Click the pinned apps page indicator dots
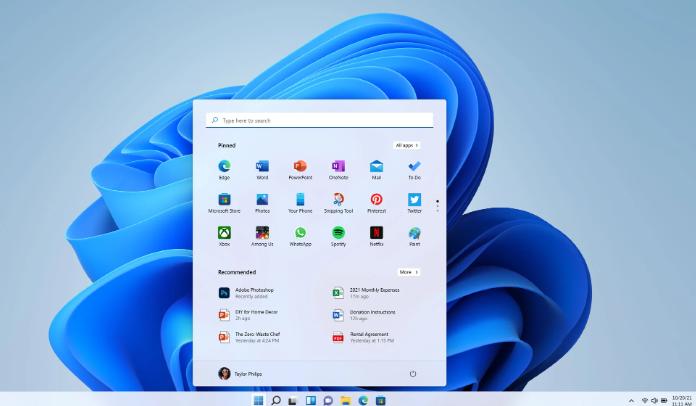 click(x=438, y=206)
